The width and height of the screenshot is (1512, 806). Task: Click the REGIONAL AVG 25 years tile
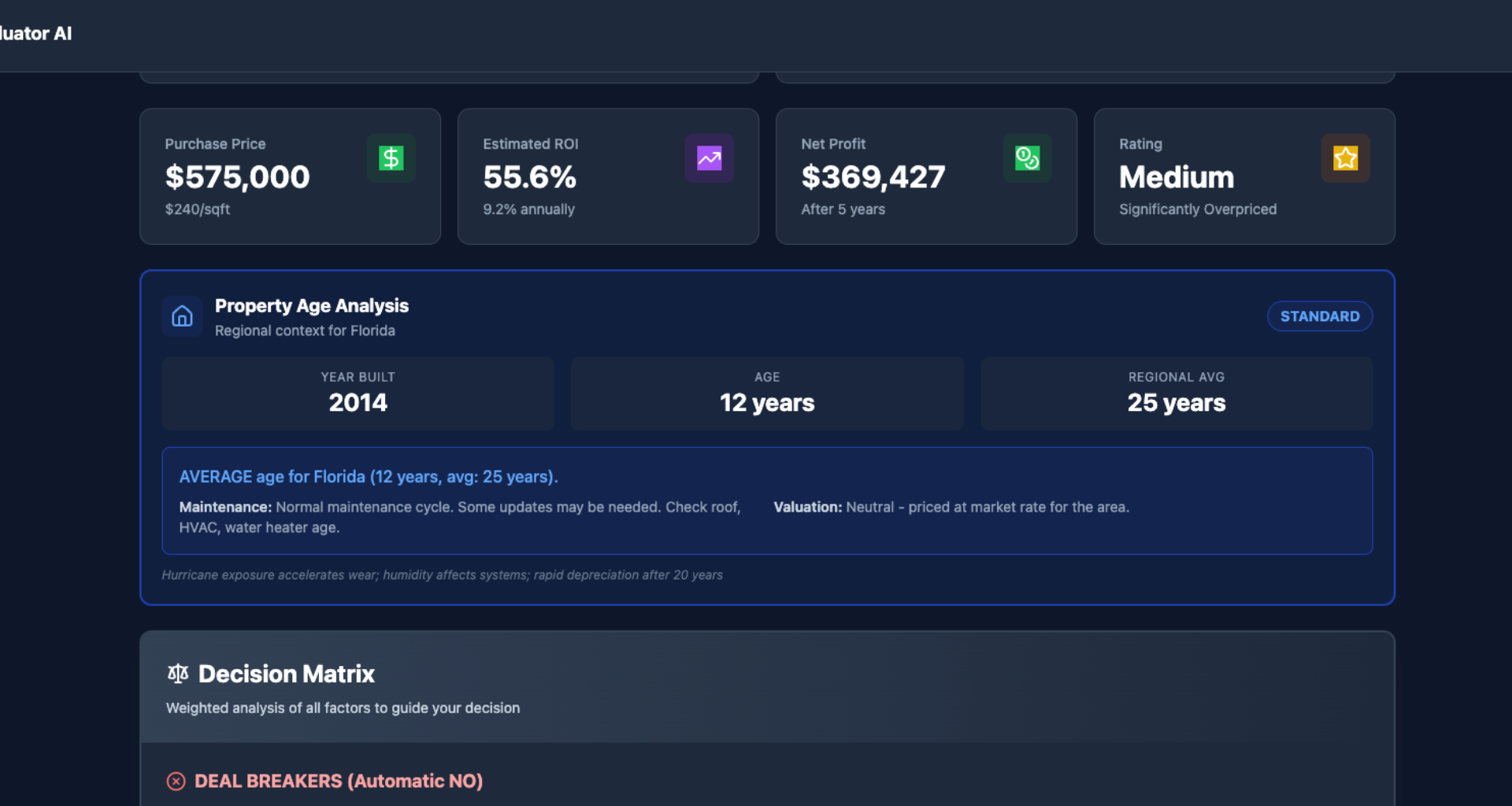[x=1176, y=394]
